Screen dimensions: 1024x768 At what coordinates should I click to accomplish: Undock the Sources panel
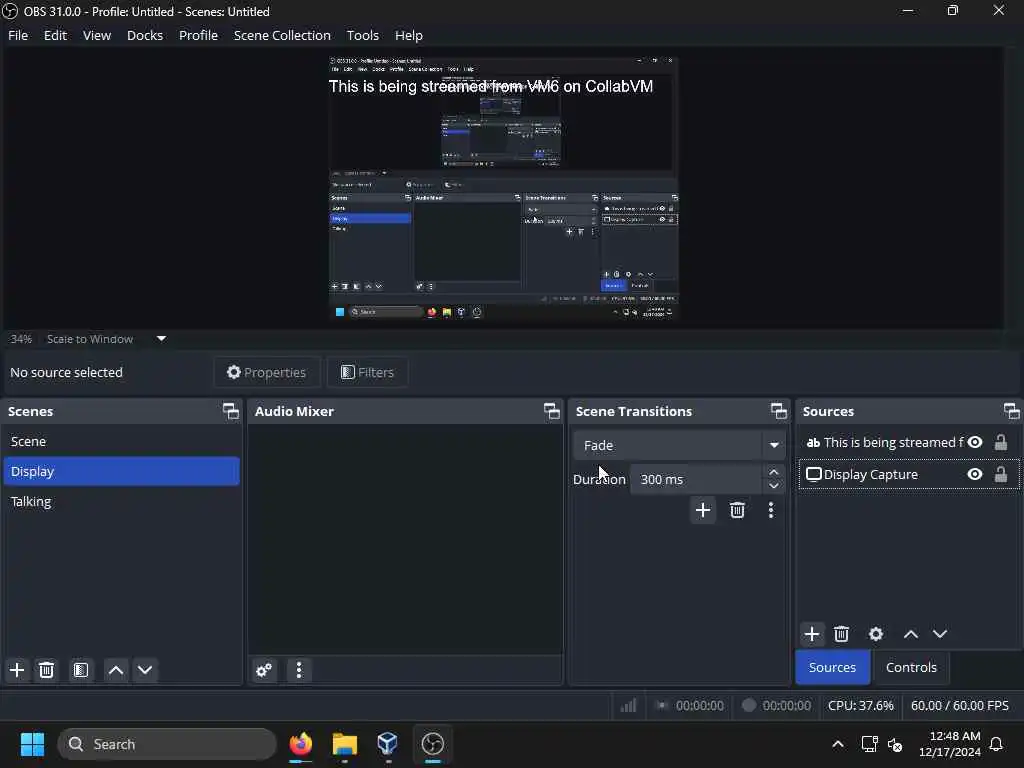coord(1012,411)
